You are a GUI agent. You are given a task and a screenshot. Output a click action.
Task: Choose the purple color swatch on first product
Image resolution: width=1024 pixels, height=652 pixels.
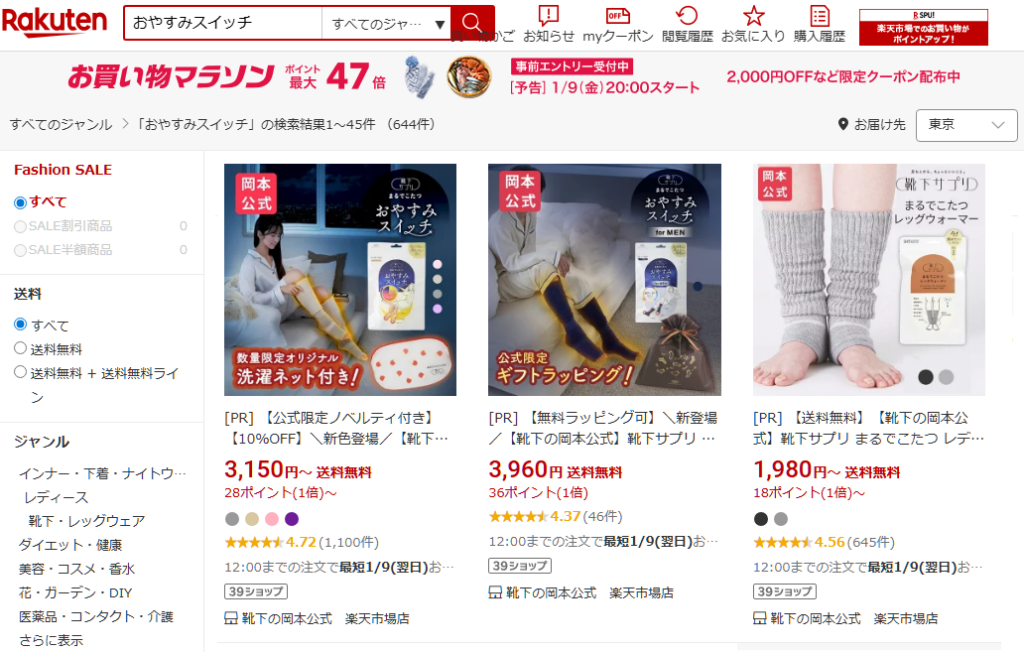click(292, 519)
